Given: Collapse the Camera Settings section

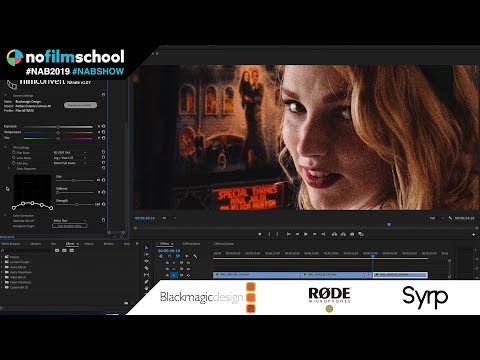Looking at the screenshot, I should [6, 95].
